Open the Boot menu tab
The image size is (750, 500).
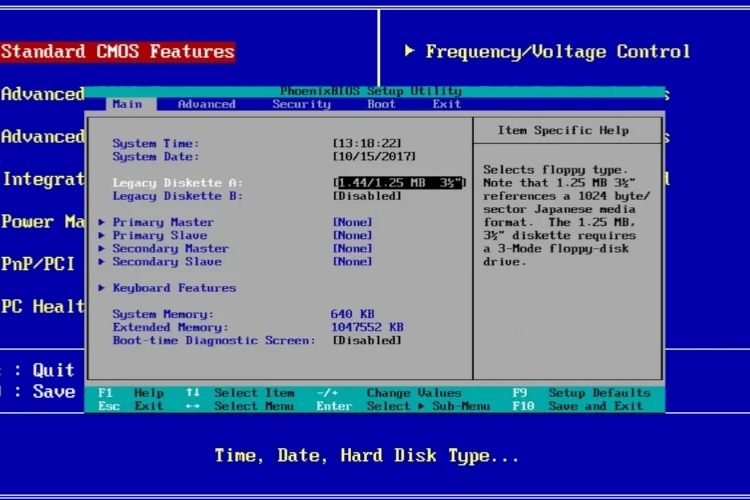click(x=381, y=104)
